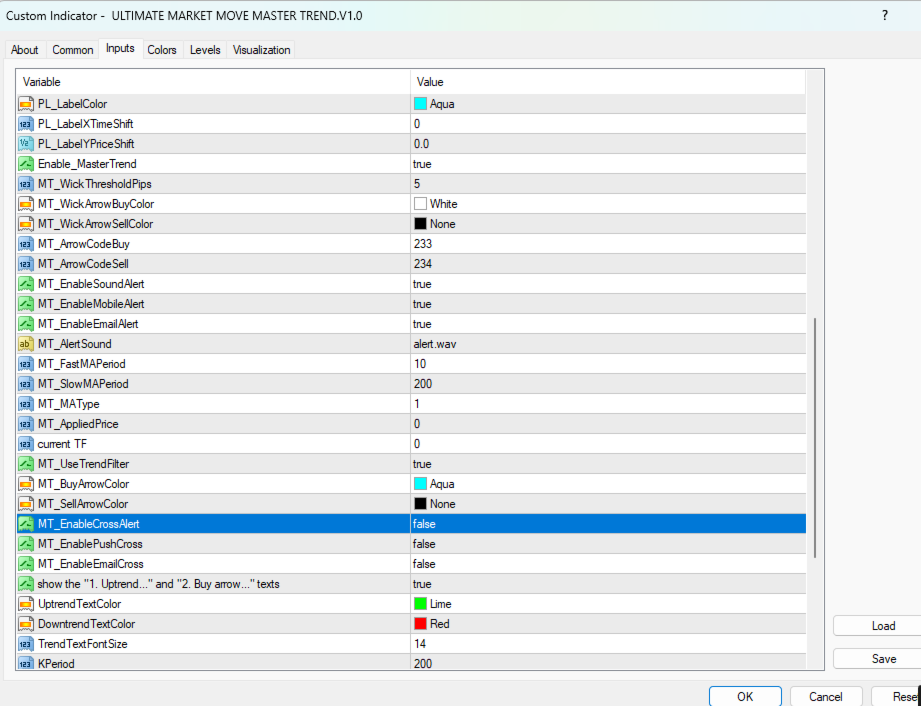The image size is (921, 706).
Task: Click the boolean icon next to Enable_MasterTrend
Action: click(x=25, y=164)
